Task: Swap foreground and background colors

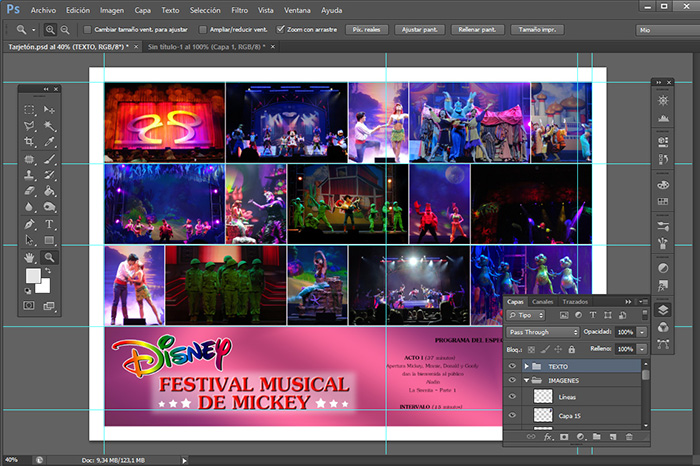Action: click(x=48, y=271)
